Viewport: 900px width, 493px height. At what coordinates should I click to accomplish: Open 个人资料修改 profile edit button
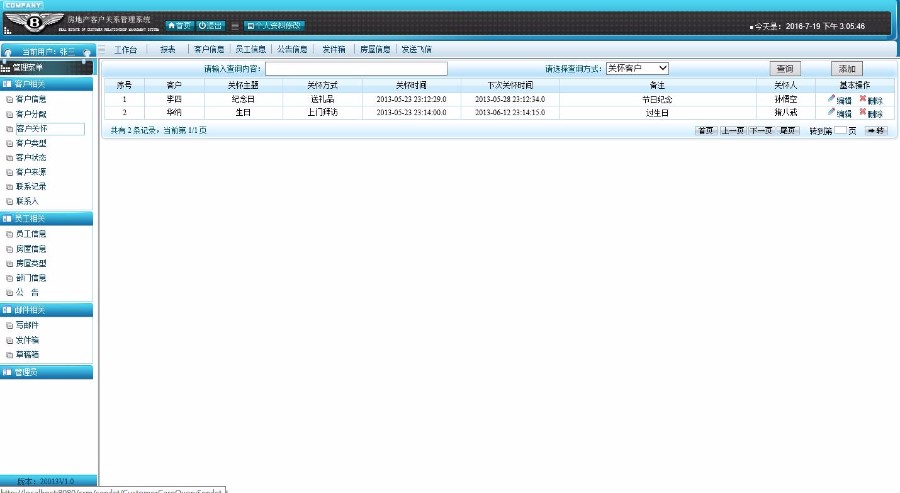pyautogui.click(x=274, y=26)
